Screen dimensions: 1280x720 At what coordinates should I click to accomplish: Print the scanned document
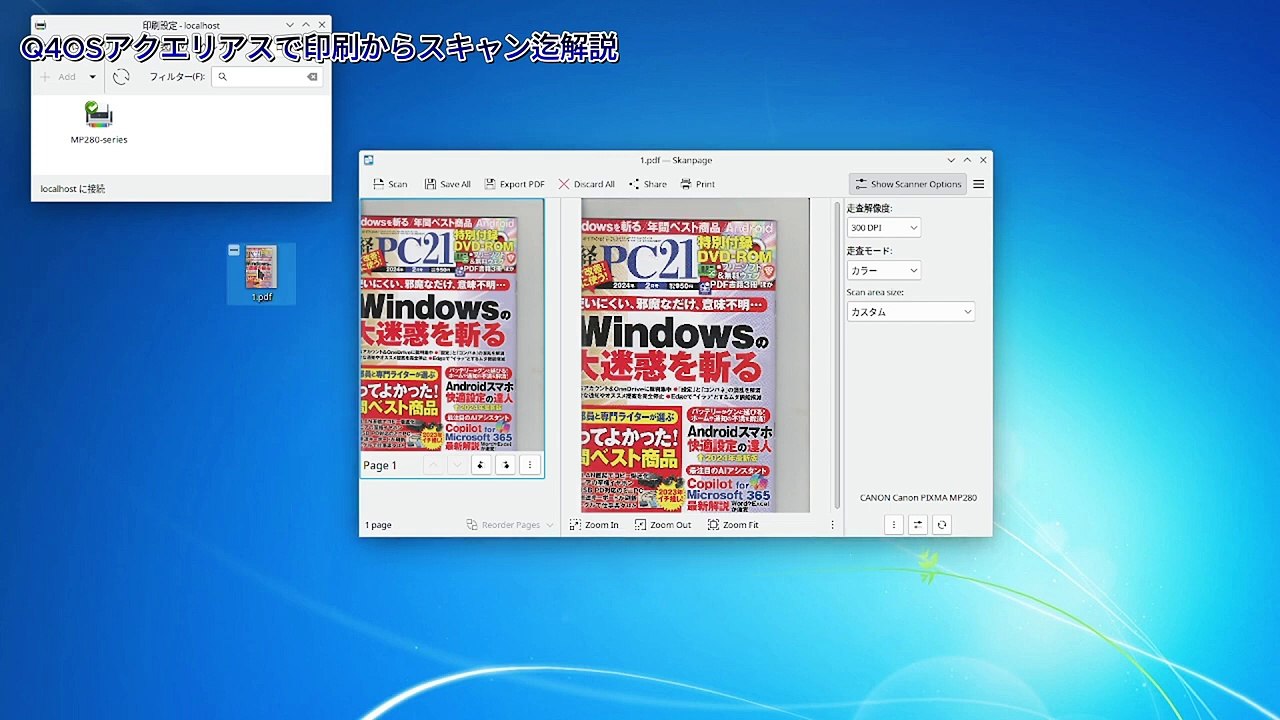click(697, 184)
